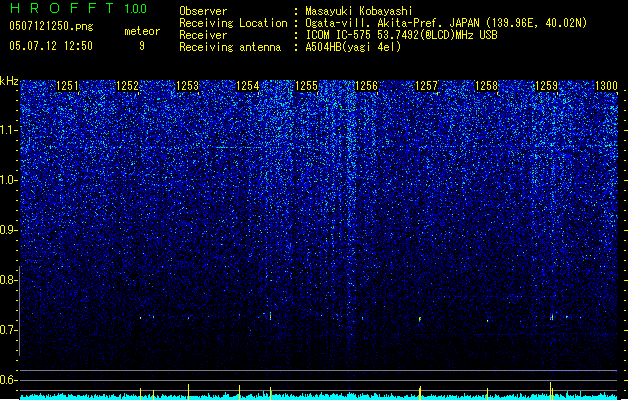629x400 pixels.
Task: Click the yellow intensity spike below 1253
Action: click(188, 391)
